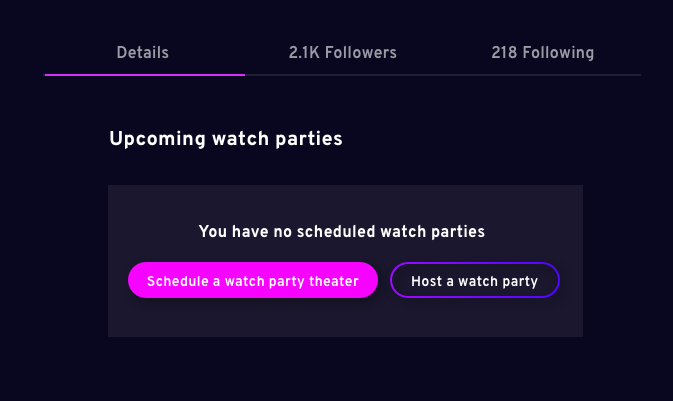Choose the purple outlined Host button

[x=475, y=280]
